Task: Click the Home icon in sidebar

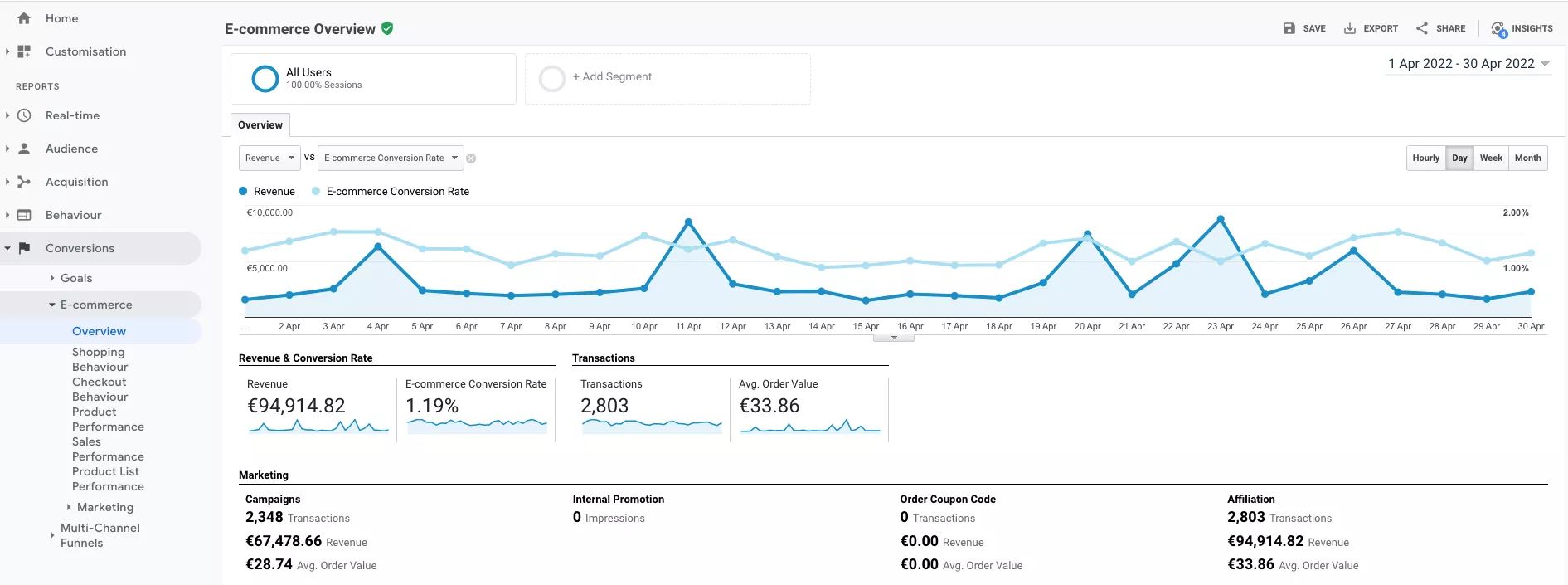Action: pos(24,18)
